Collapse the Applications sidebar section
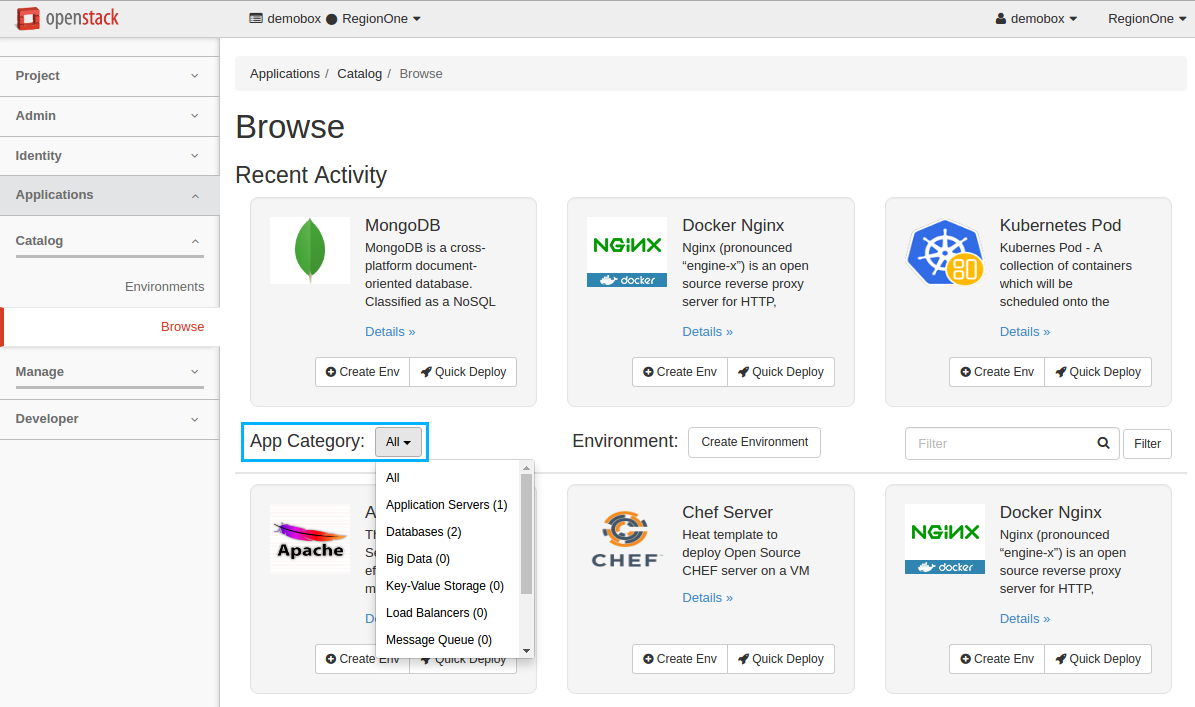The width and height of the screenshot is (1195, 707). point(109,195)
